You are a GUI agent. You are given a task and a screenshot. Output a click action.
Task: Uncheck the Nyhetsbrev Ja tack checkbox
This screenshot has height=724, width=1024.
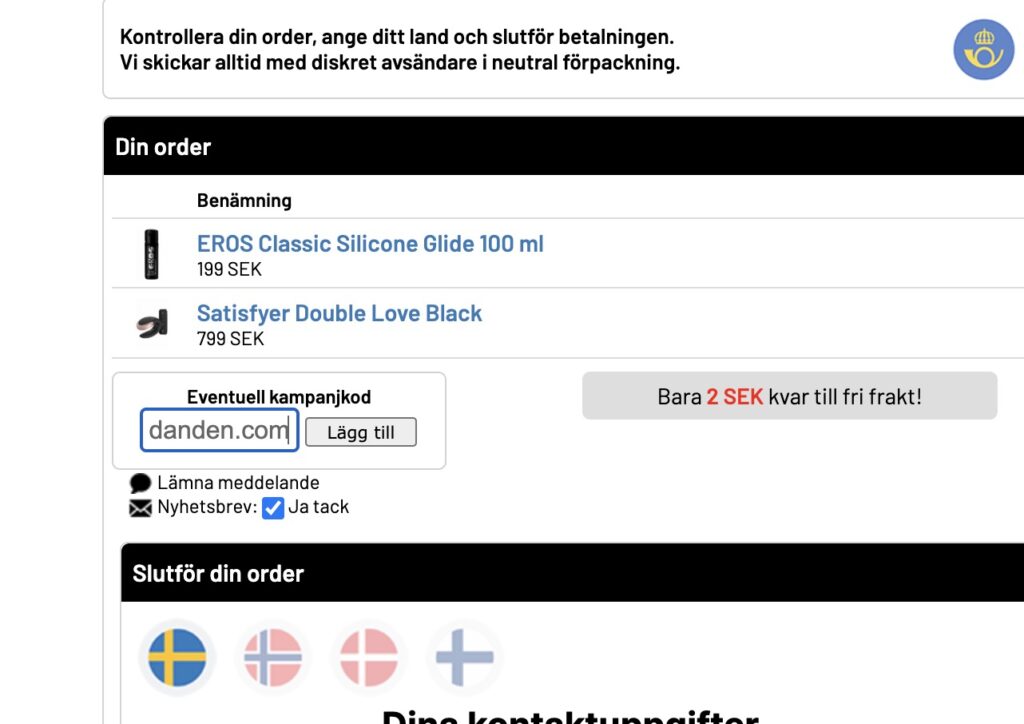coord(273,508)
